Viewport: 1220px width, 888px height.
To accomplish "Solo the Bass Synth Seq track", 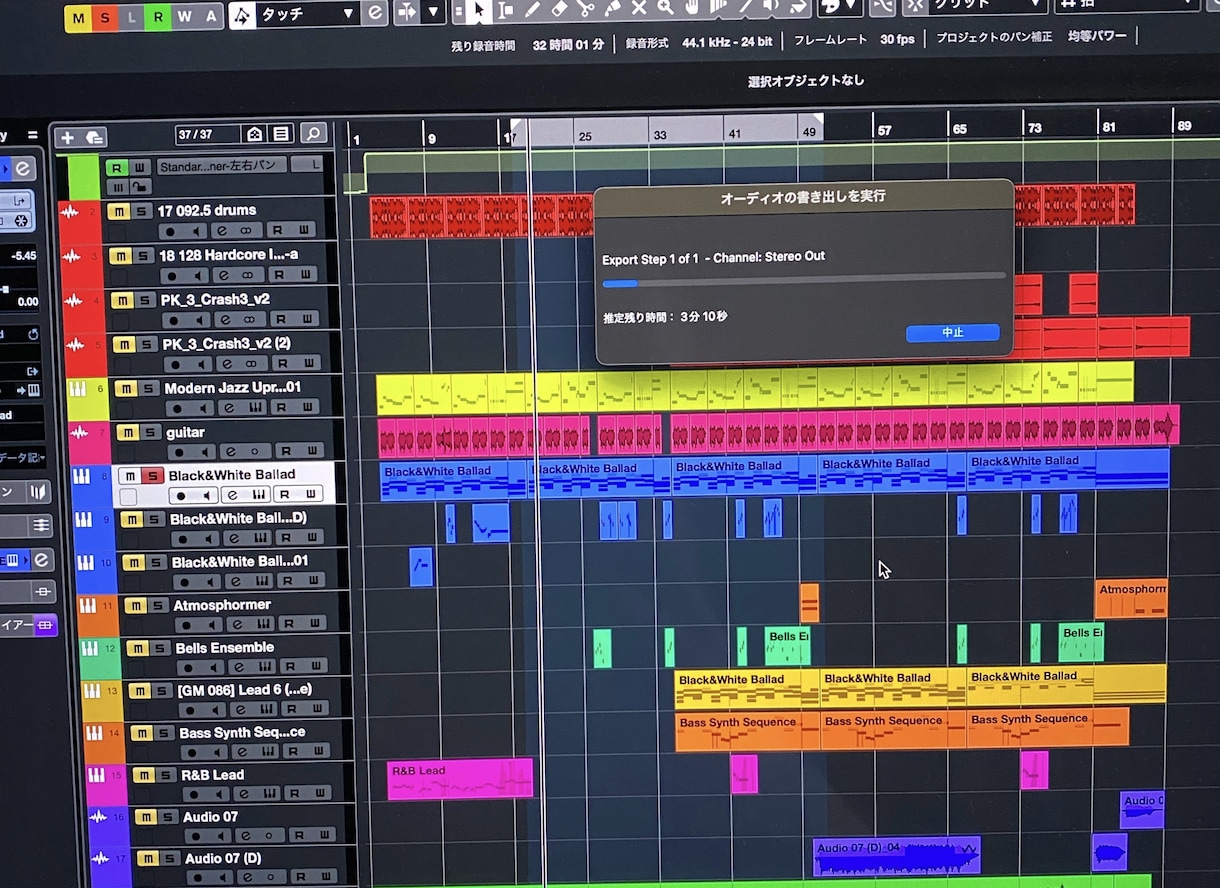I will coord(162,733).
